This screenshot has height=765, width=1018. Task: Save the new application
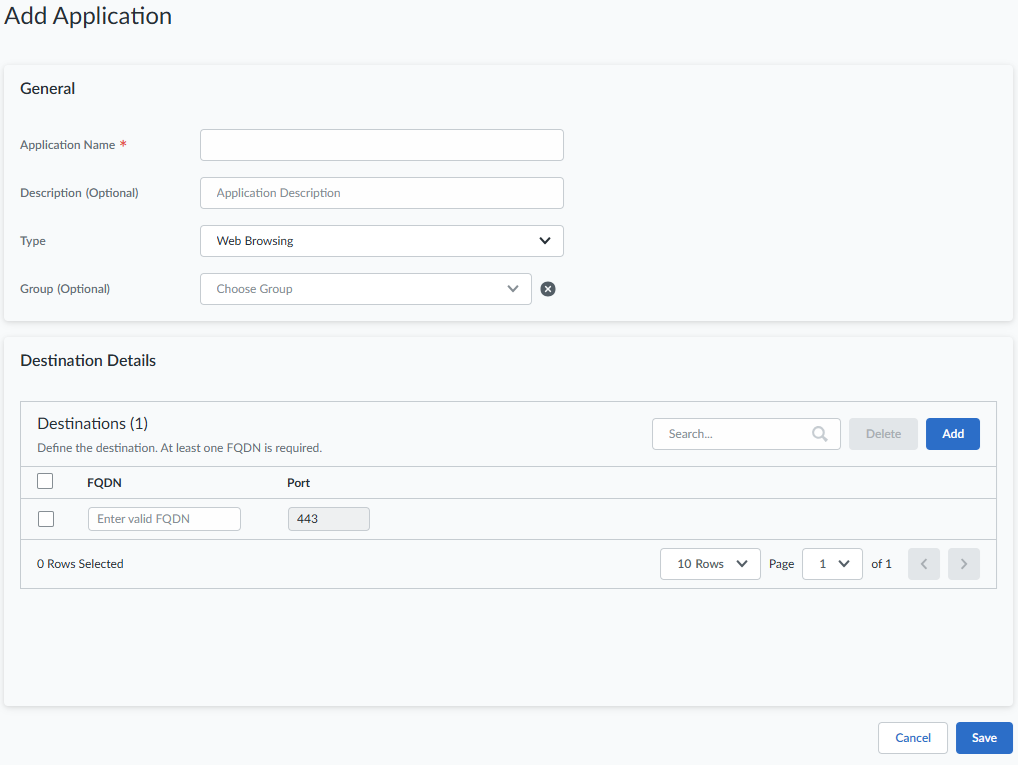984,738
